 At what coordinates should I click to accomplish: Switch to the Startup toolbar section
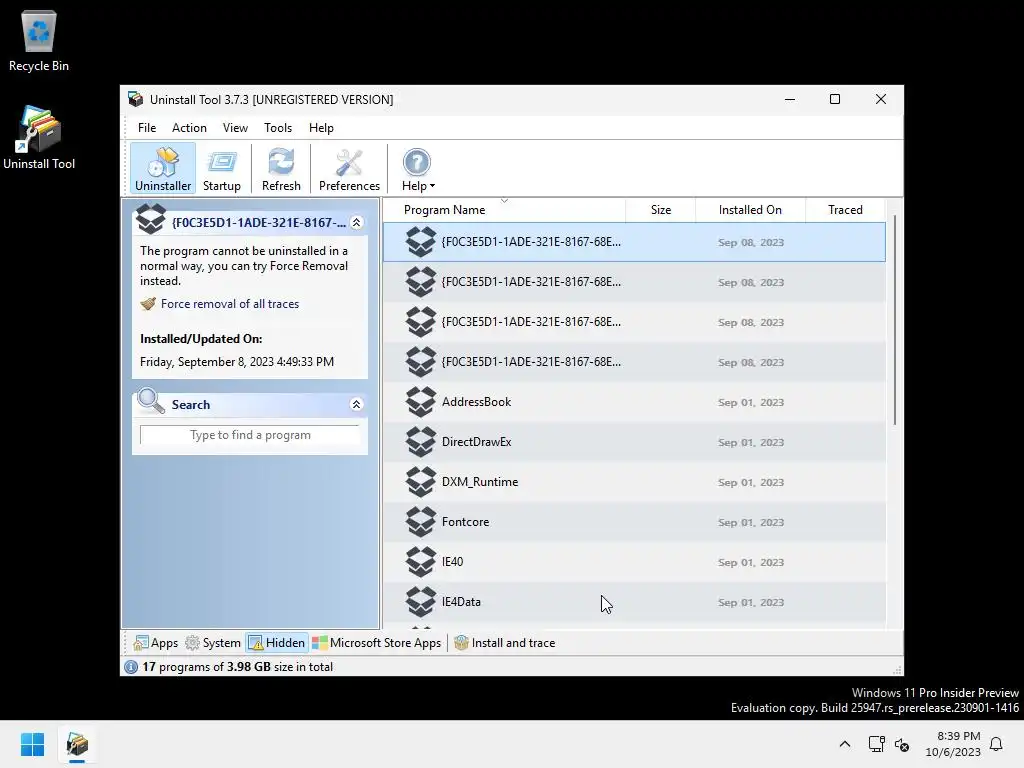(222, 169)
